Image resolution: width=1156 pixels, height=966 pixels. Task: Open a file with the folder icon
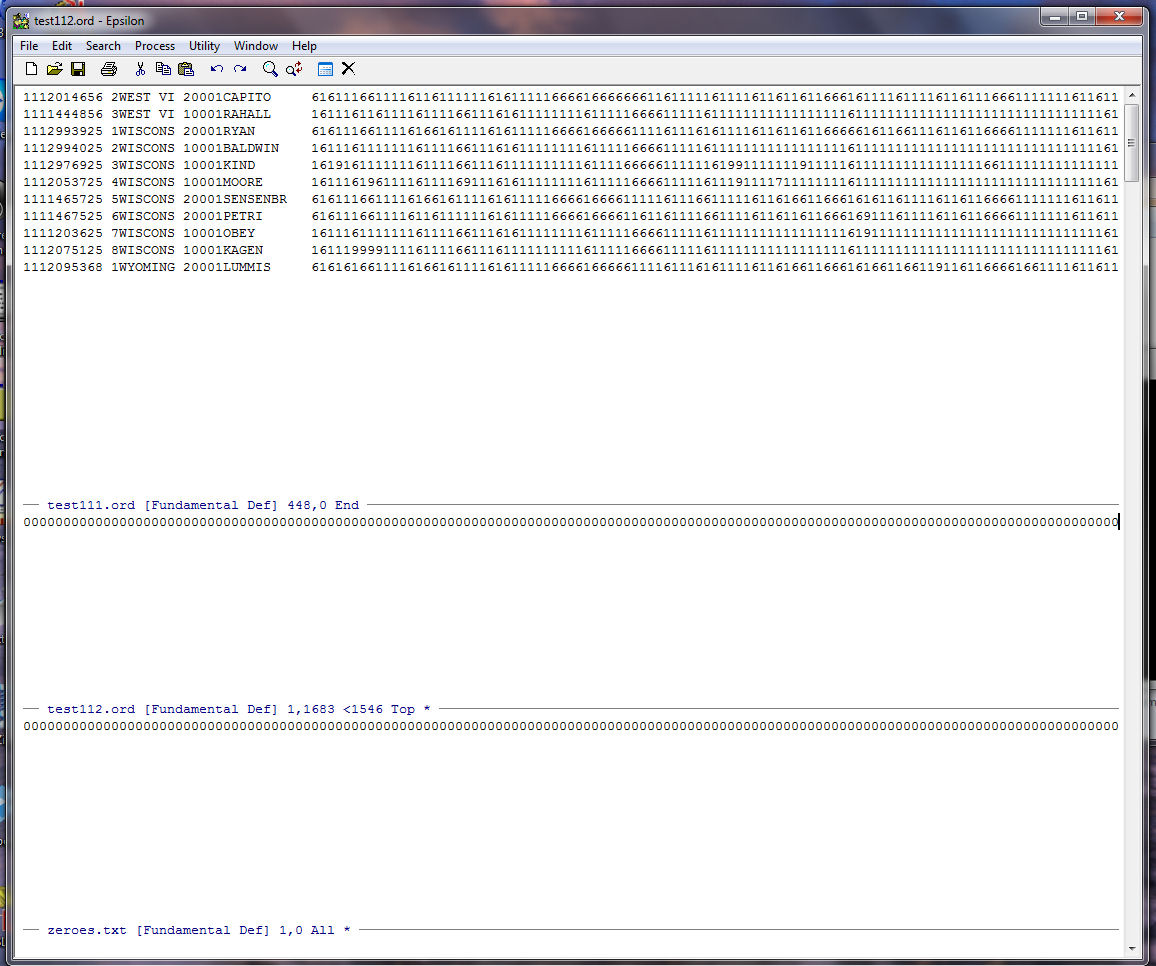pyautogui.click(x=54, y=69)
